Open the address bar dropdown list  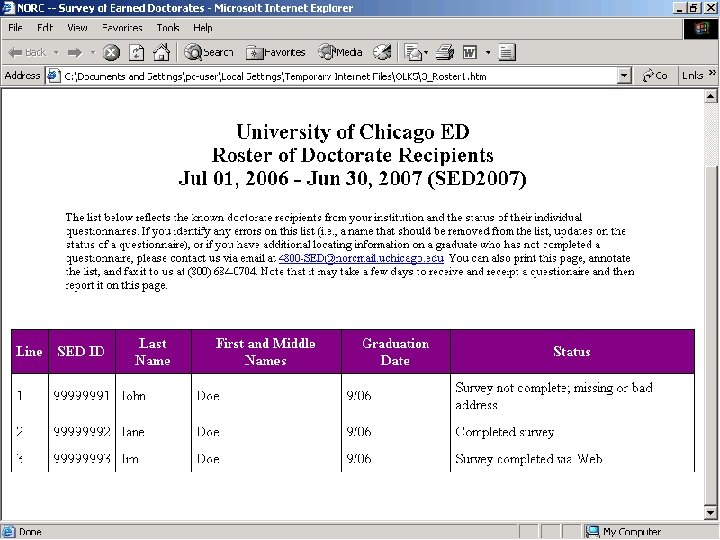click(x=624, y=76)
